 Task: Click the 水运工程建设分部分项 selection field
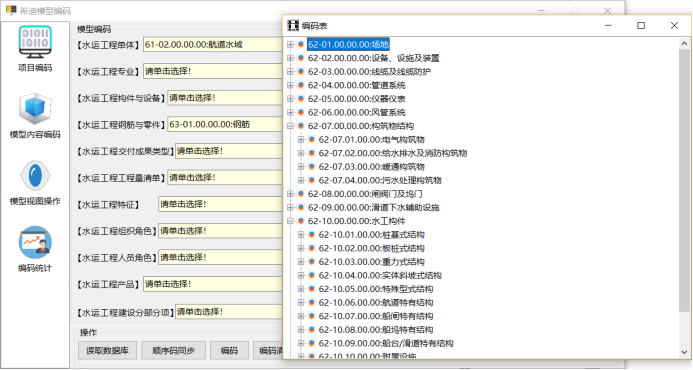click(229, 312)
